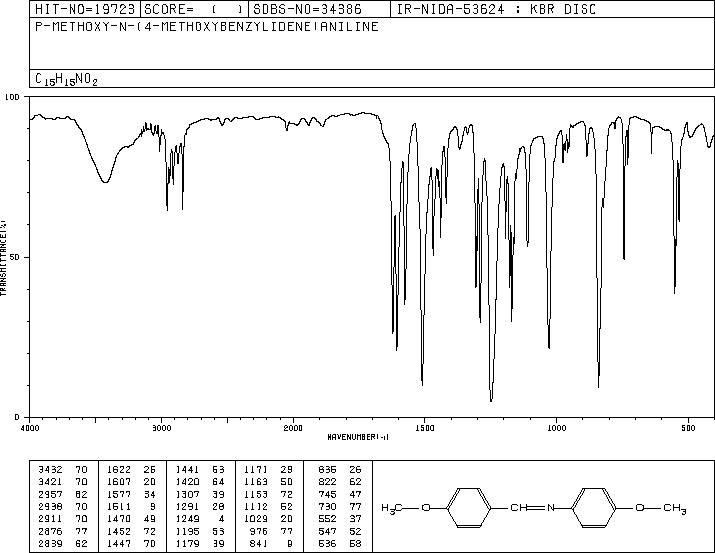Click the deepest peak near 1249 wavenumber
This screenshot has width=715, height=553.
491,400
